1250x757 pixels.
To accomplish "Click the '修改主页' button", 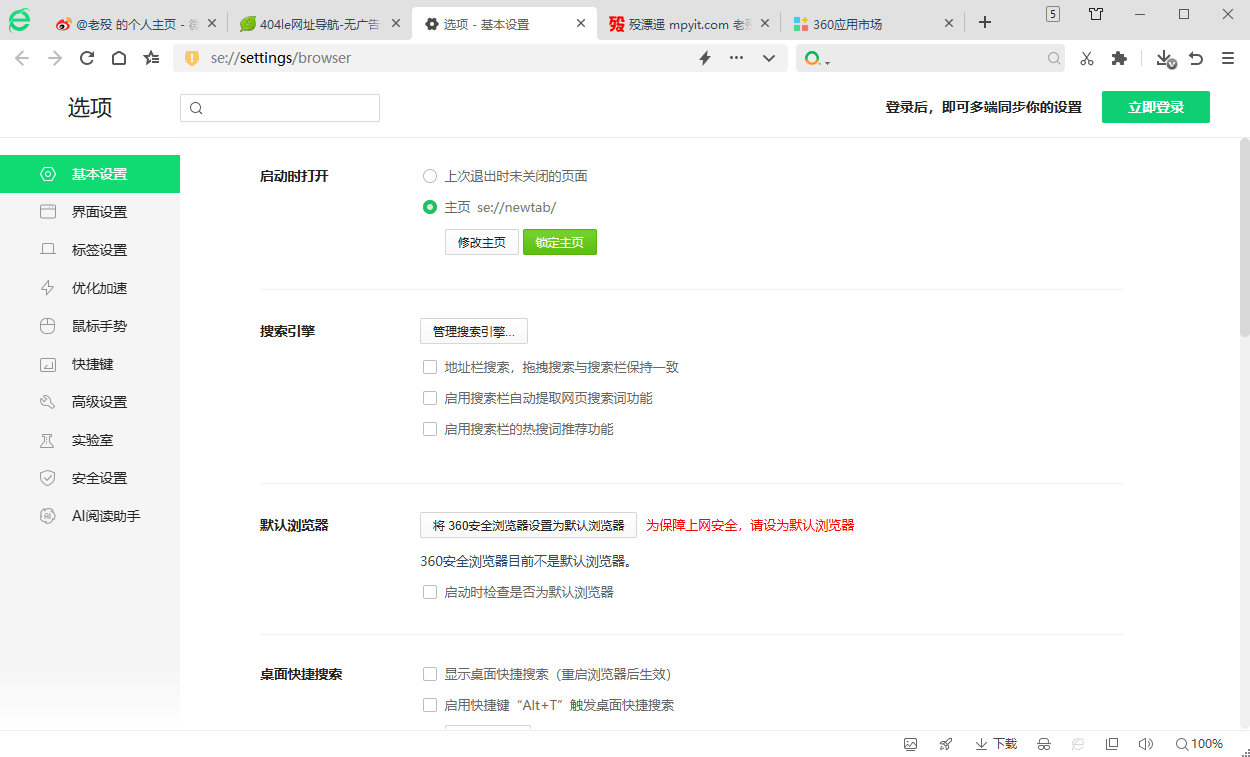I will tap(482, 242).
